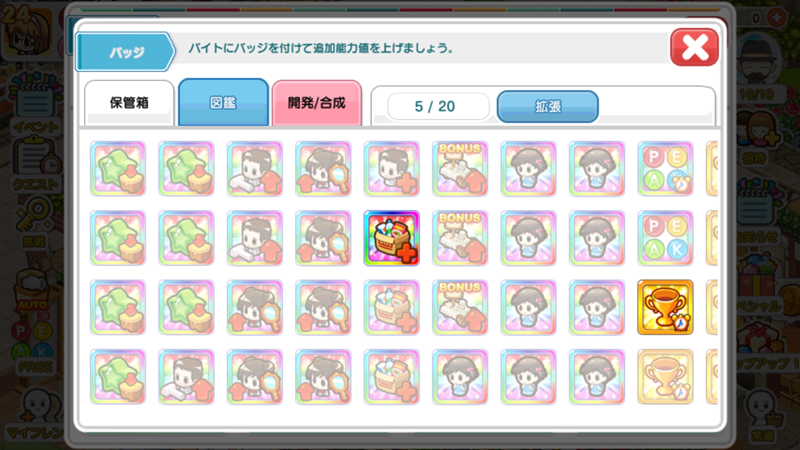Select the top-row boy with plus badge
The width and height of the screenshot is (800, 450).
click(391, 169)
